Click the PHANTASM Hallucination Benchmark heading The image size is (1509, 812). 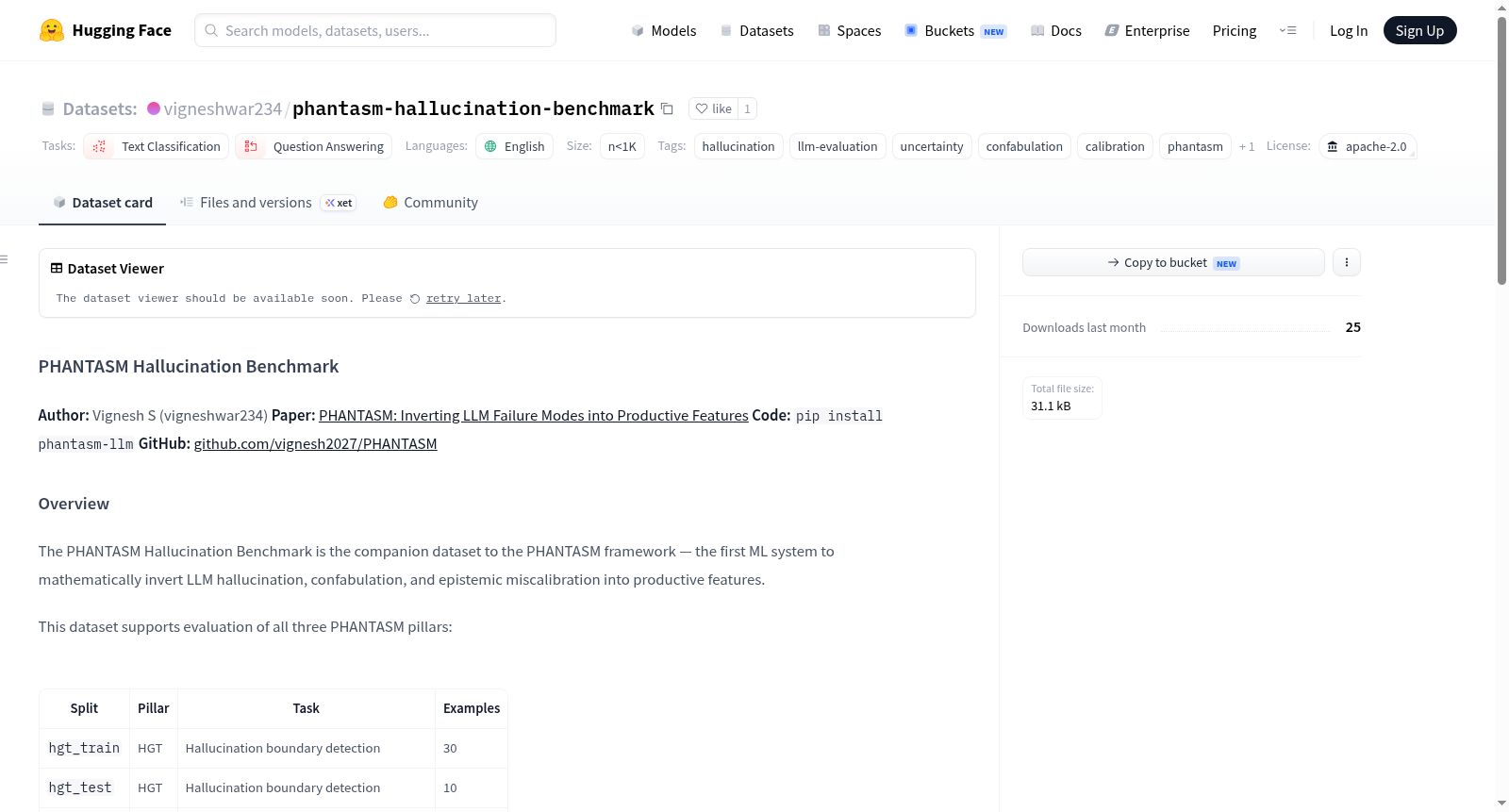[x=189, y=367]
